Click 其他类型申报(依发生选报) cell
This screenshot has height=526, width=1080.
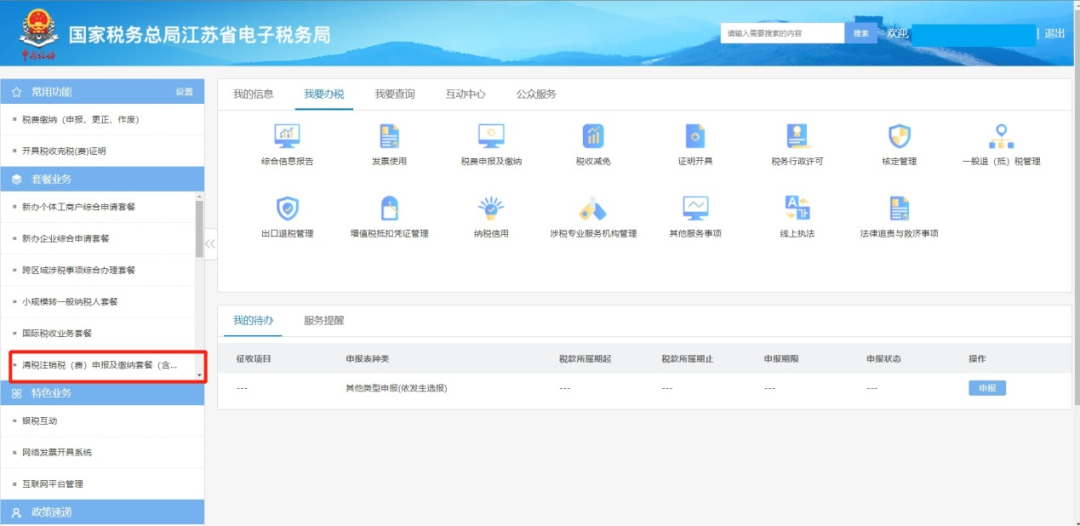[397, 388]
